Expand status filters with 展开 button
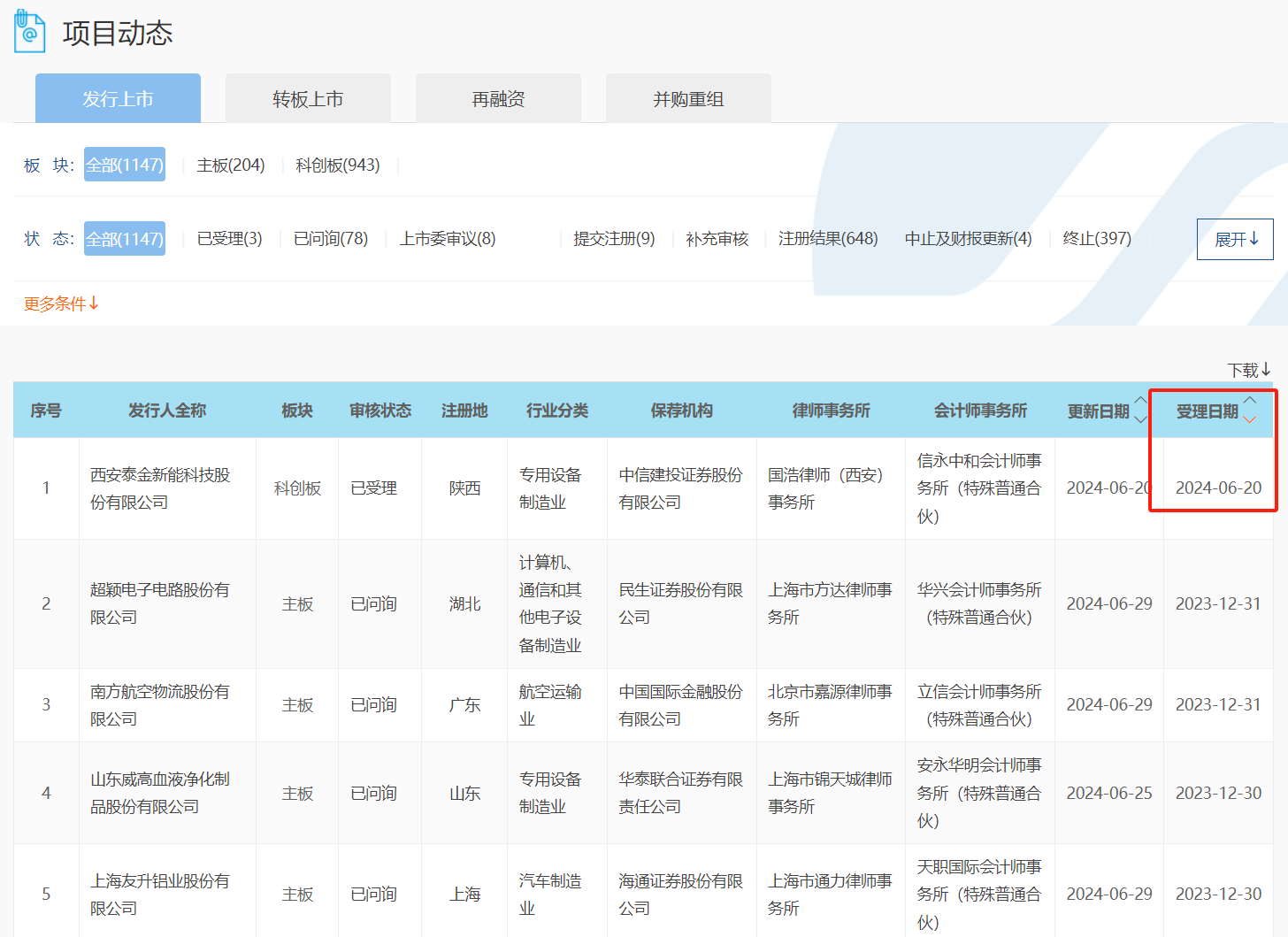The width and height of the screenshot is (1288, 937). click(x=1234, y=240)
